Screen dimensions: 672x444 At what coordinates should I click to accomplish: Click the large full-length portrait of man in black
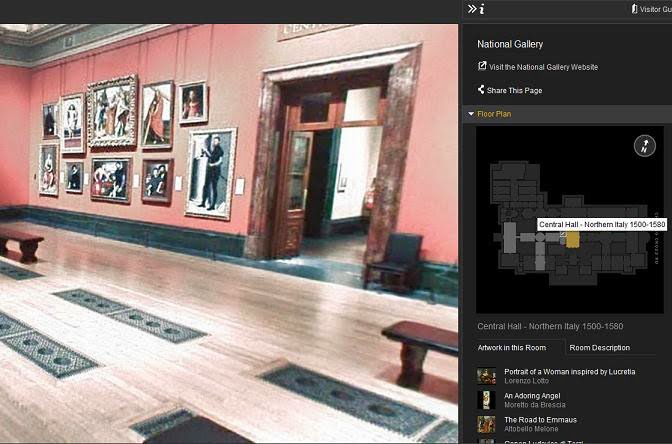210,174
